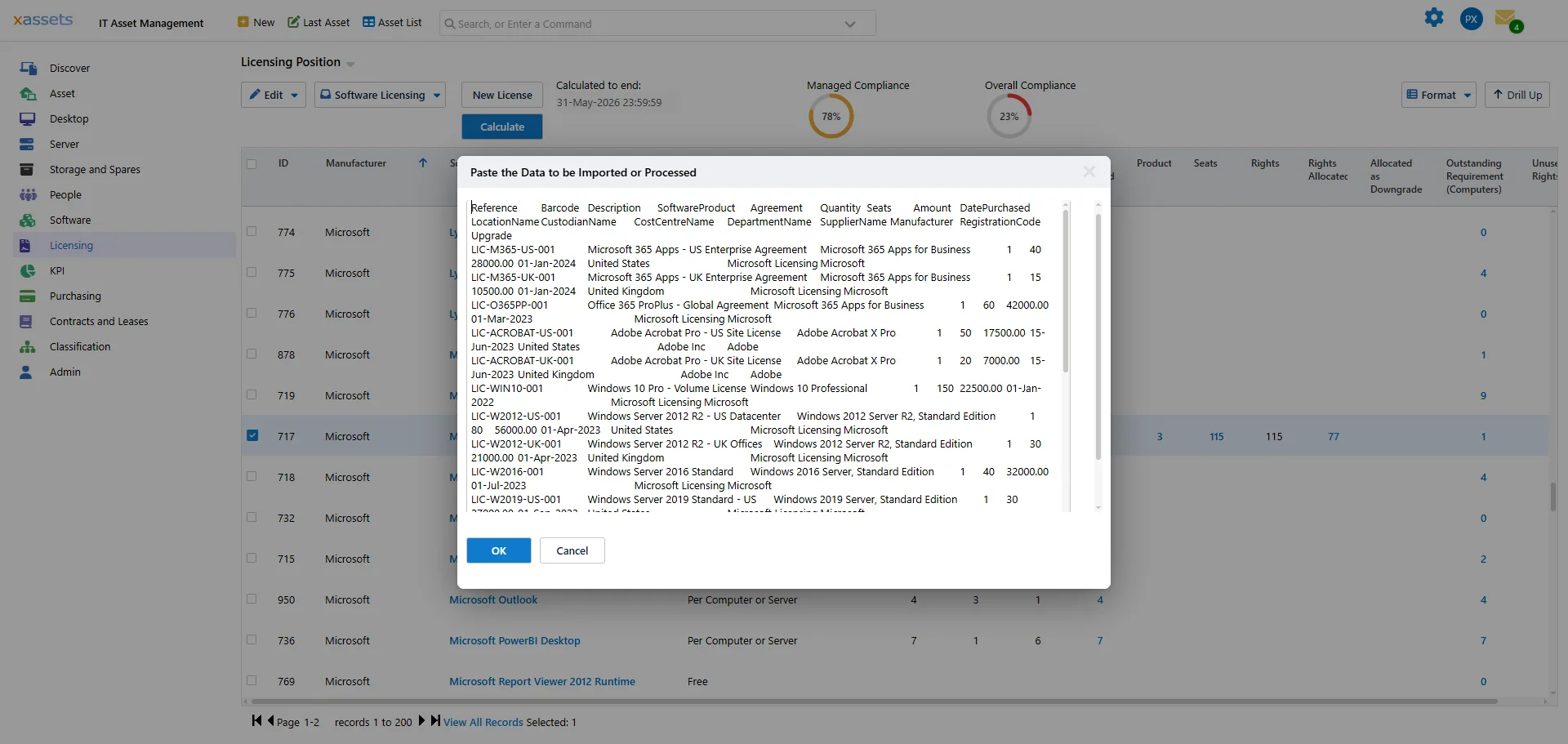Close the paste data dialog
The image size is (1568, 744).
pos(1089,172)
